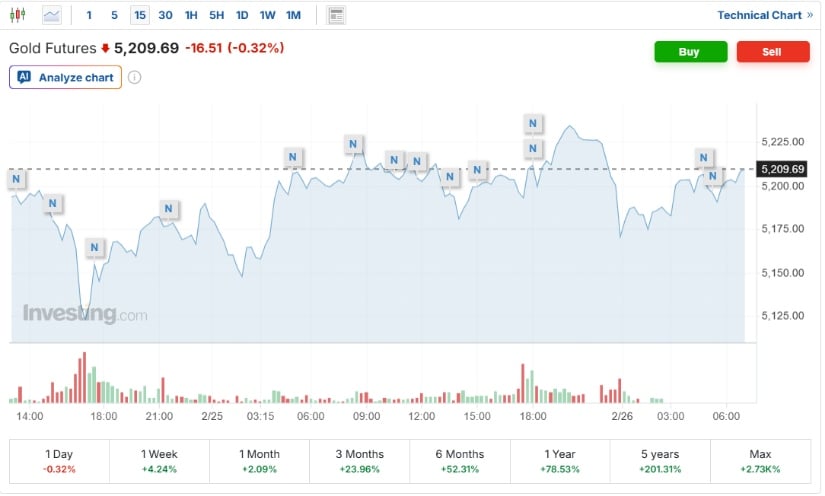Screen dimensions: 825x496
Task: Select the 15-minute interval
Action: 139,15
